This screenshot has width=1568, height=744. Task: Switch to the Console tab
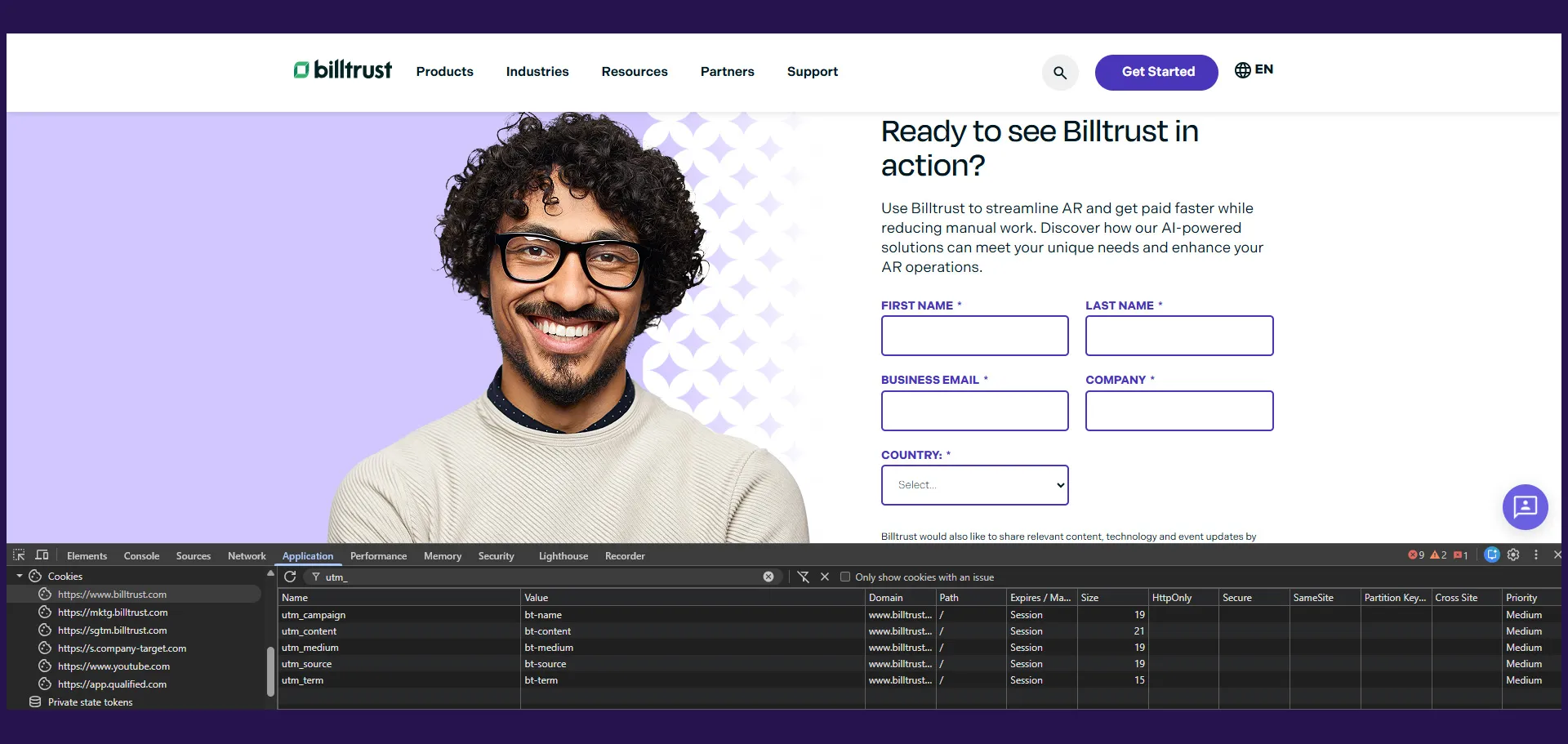pyautogui.click(x=141, y=556)
